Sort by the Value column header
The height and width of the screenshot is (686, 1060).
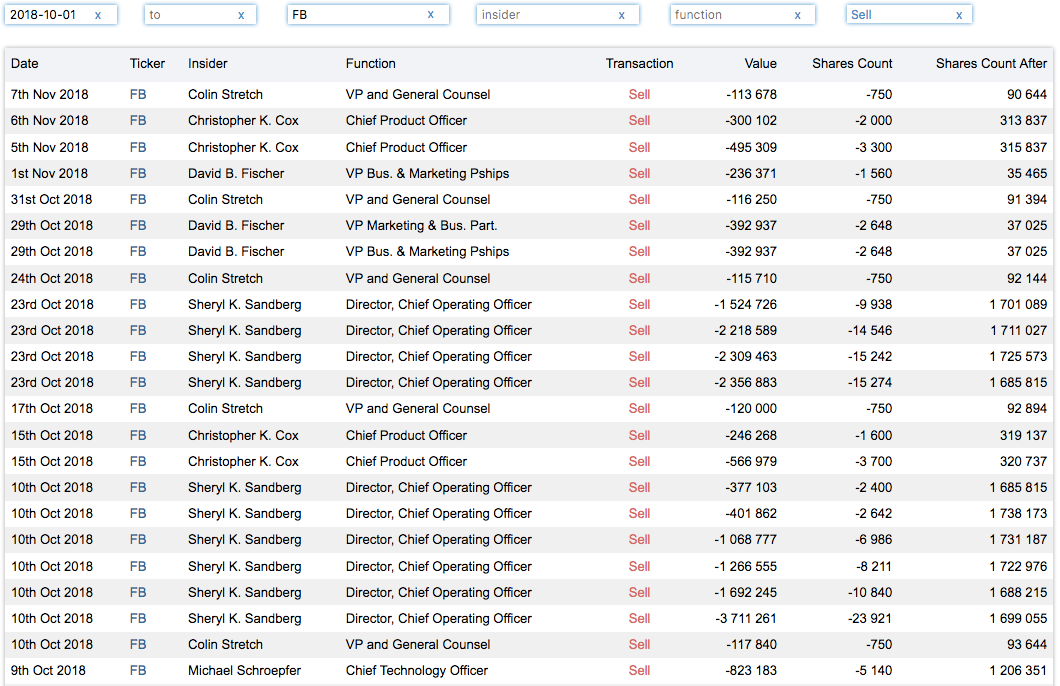(x=761, y=64)
